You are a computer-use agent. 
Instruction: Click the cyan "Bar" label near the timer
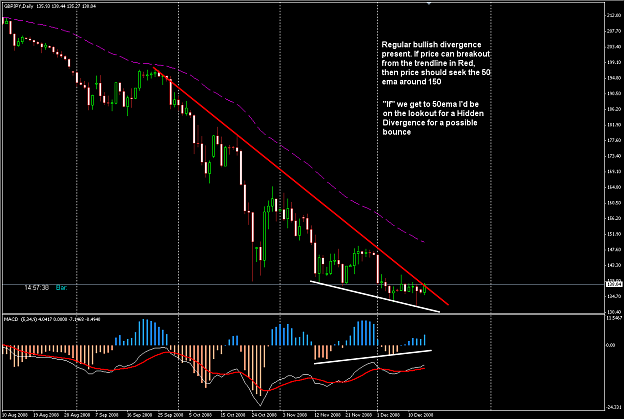(61, 287)
